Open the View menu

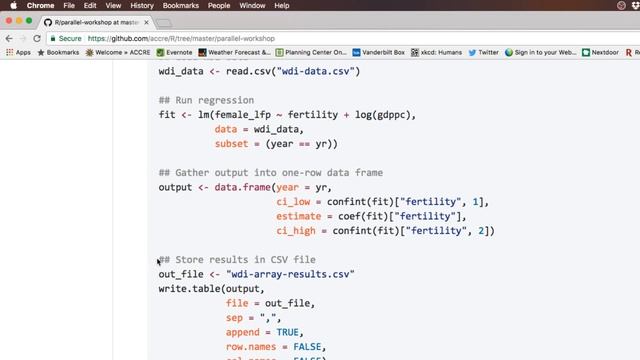113,5
